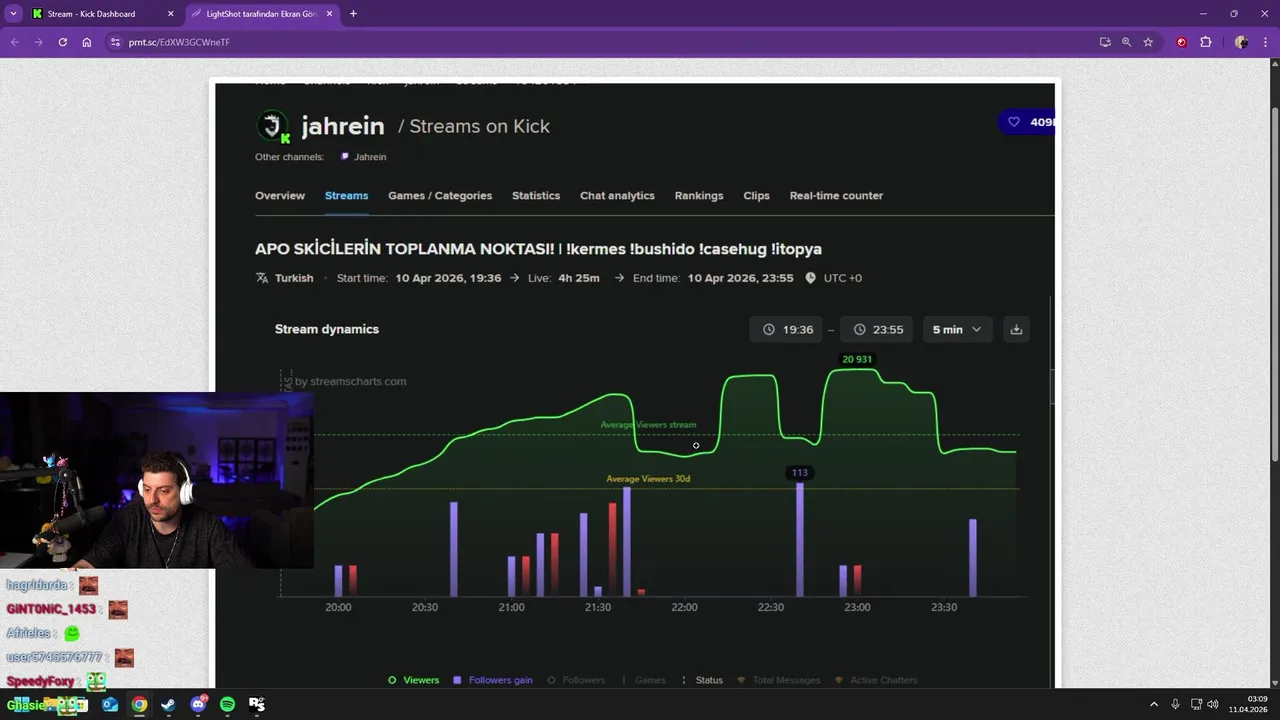Click the jahrein channel avatar

(x=272, y=126)
